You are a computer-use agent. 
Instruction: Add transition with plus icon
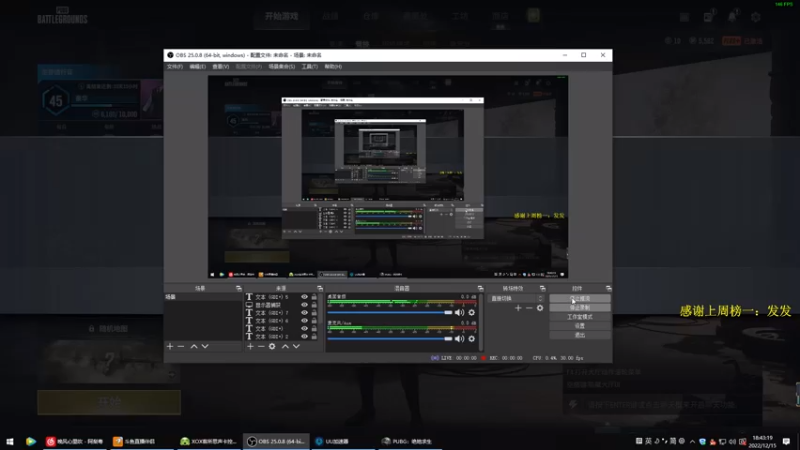(x=518, y=308)
